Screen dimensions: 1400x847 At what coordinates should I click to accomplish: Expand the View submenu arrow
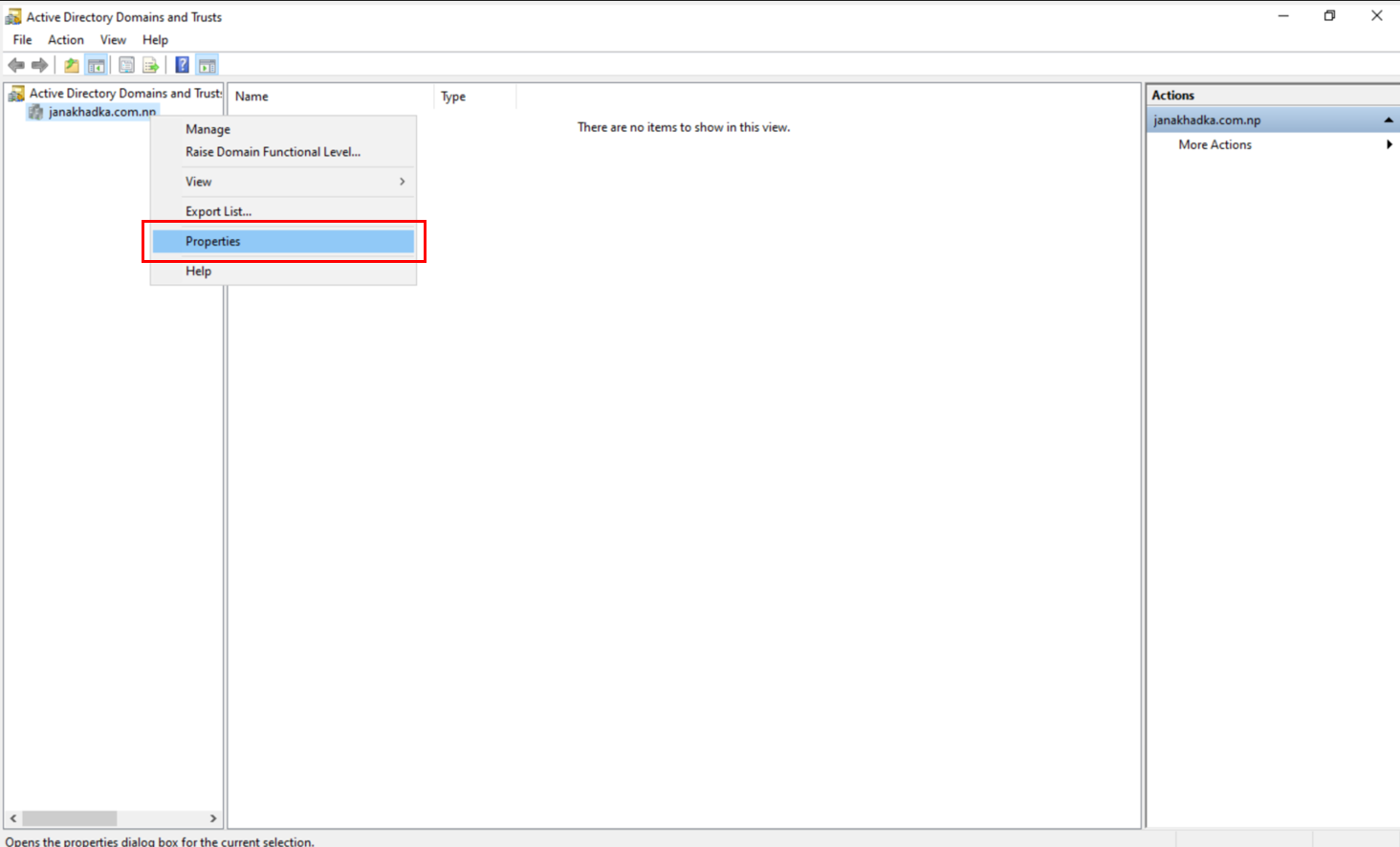[x=403, y=182]
